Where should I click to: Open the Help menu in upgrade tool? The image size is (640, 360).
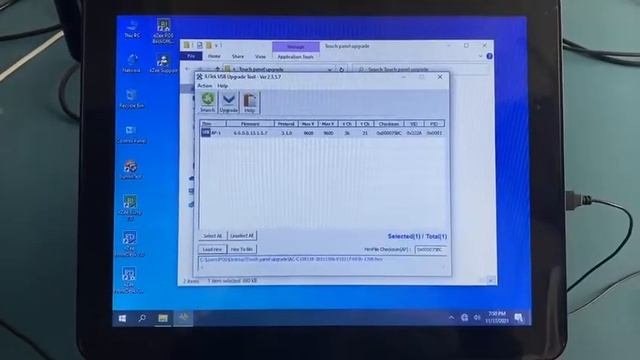tap(222, 86)
